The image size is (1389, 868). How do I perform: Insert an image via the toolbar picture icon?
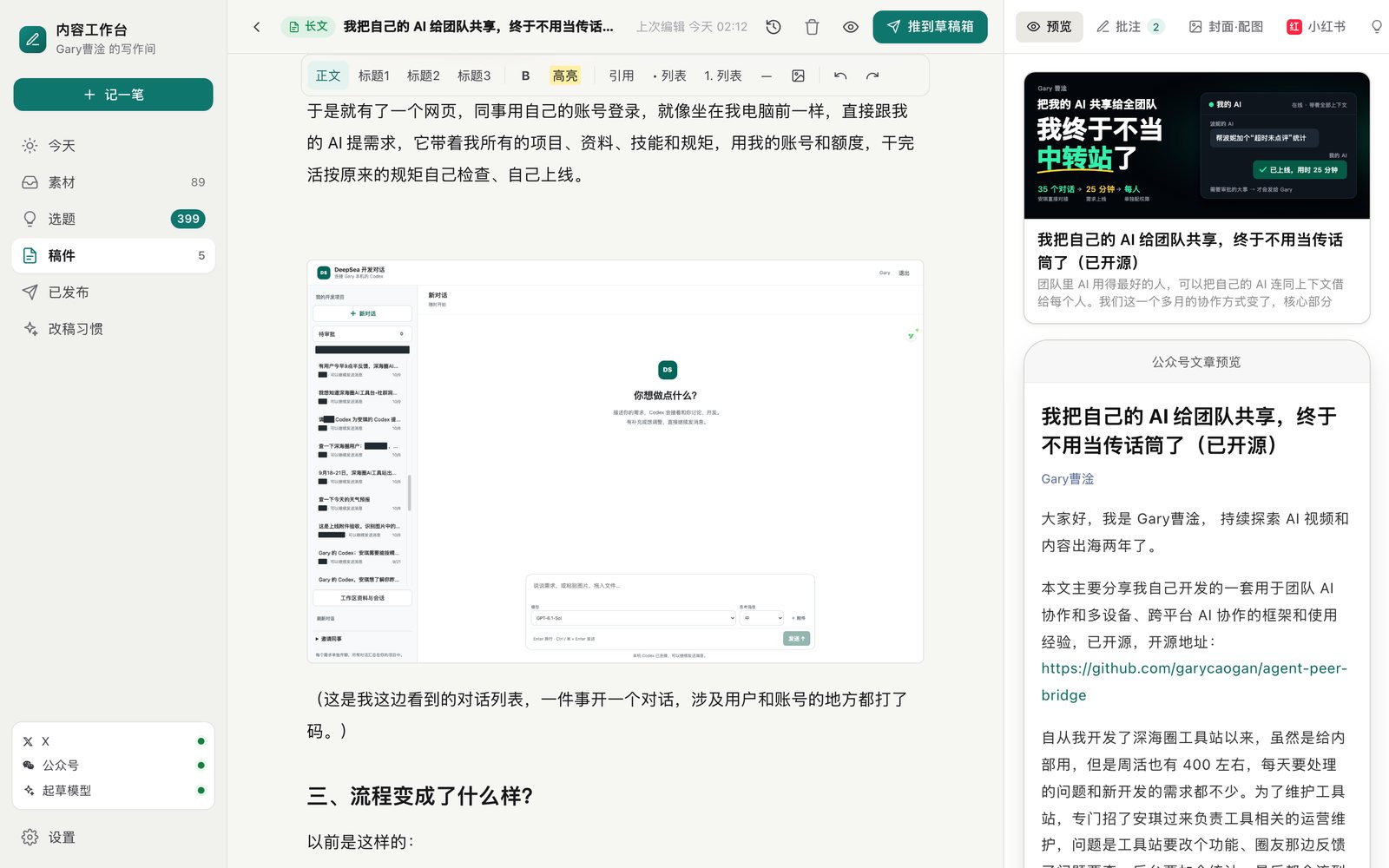click(x=798, y=76)
